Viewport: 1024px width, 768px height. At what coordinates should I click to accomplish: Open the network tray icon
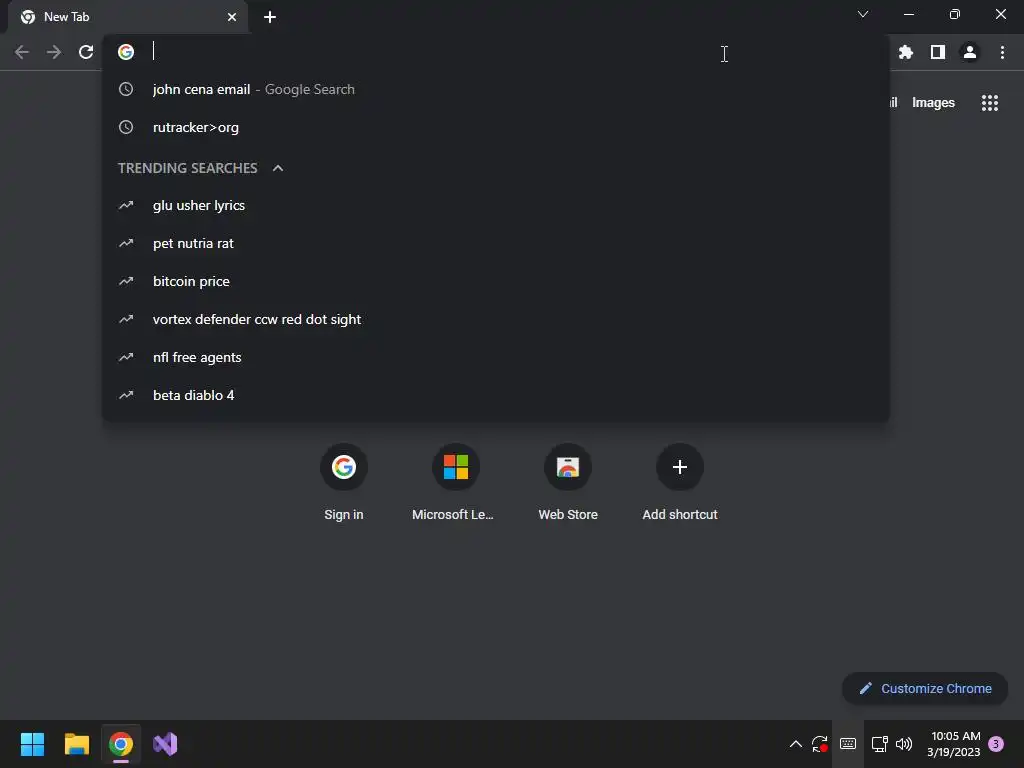click(879, 744)
